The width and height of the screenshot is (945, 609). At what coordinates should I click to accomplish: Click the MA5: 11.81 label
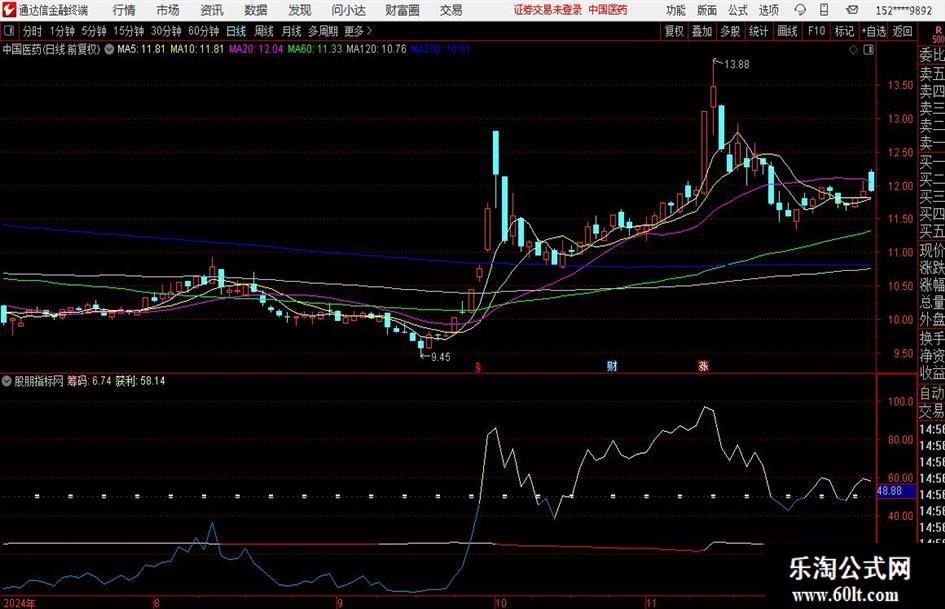point(141,49)
